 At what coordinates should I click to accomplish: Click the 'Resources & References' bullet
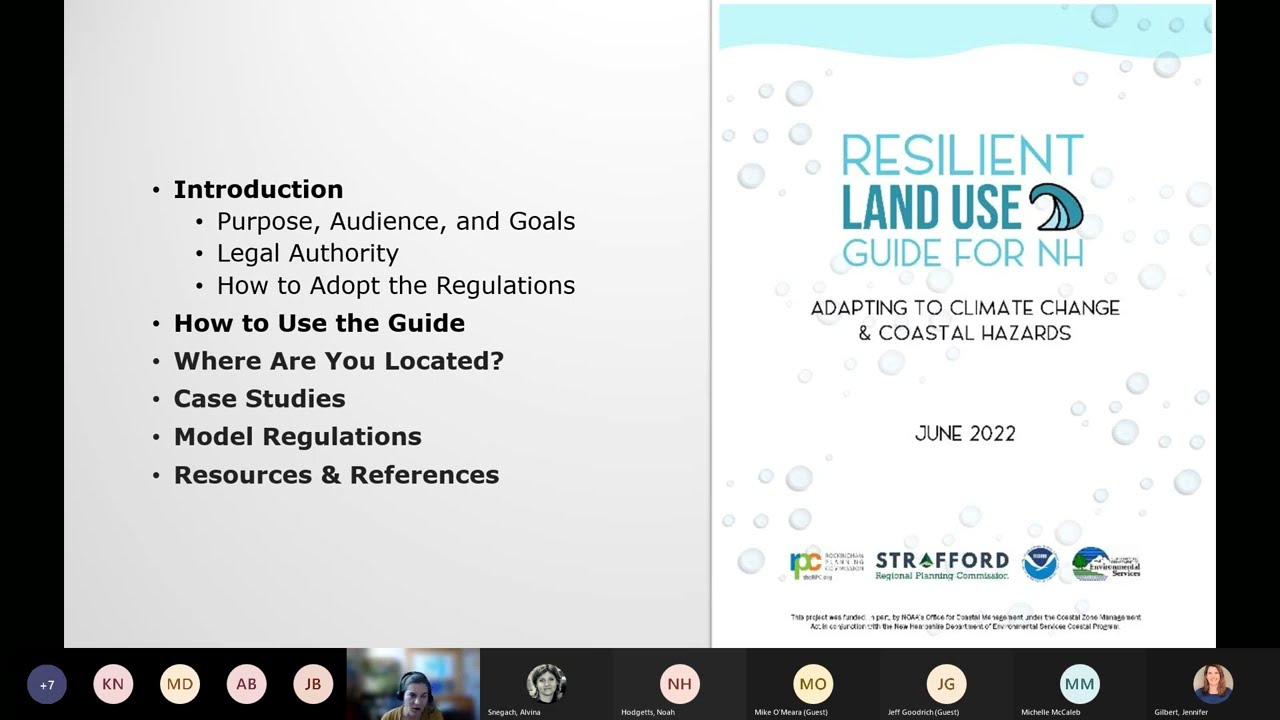336,475
